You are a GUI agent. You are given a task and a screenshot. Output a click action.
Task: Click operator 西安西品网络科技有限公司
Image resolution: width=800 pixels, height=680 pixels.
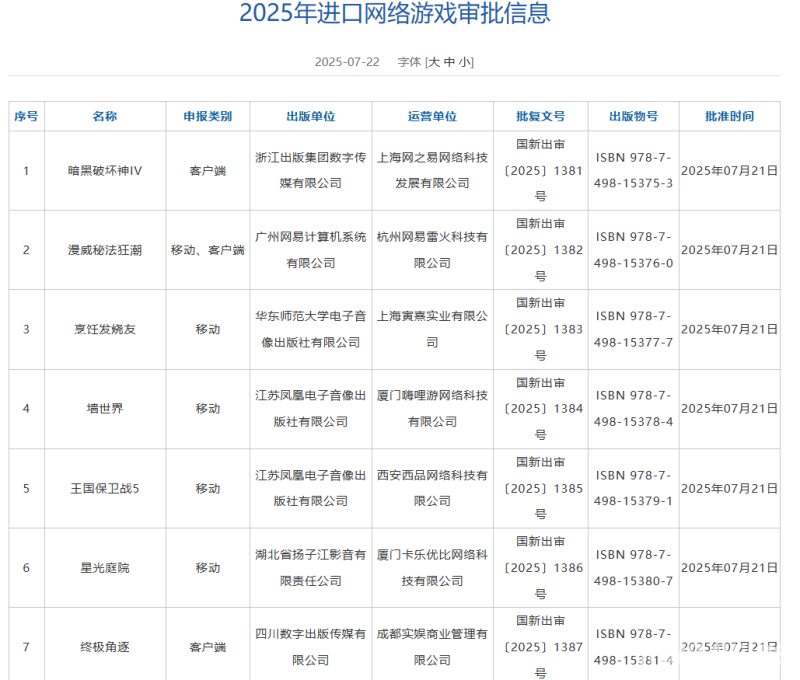pyautogui.click(x=432, y=489)
